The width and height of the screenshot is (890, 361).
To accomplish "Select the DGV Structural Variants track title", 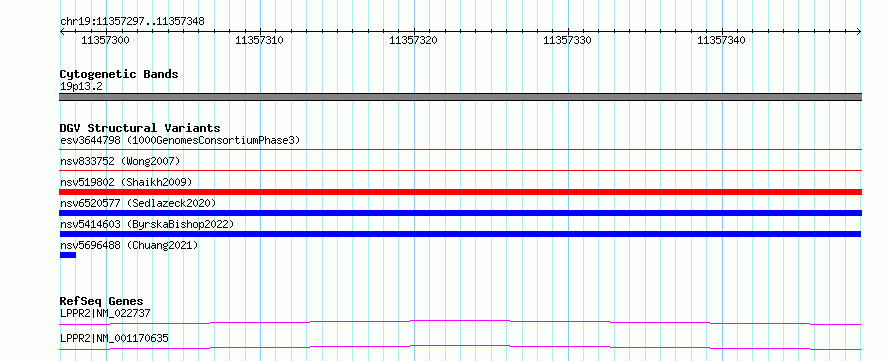I will [140, 128].
